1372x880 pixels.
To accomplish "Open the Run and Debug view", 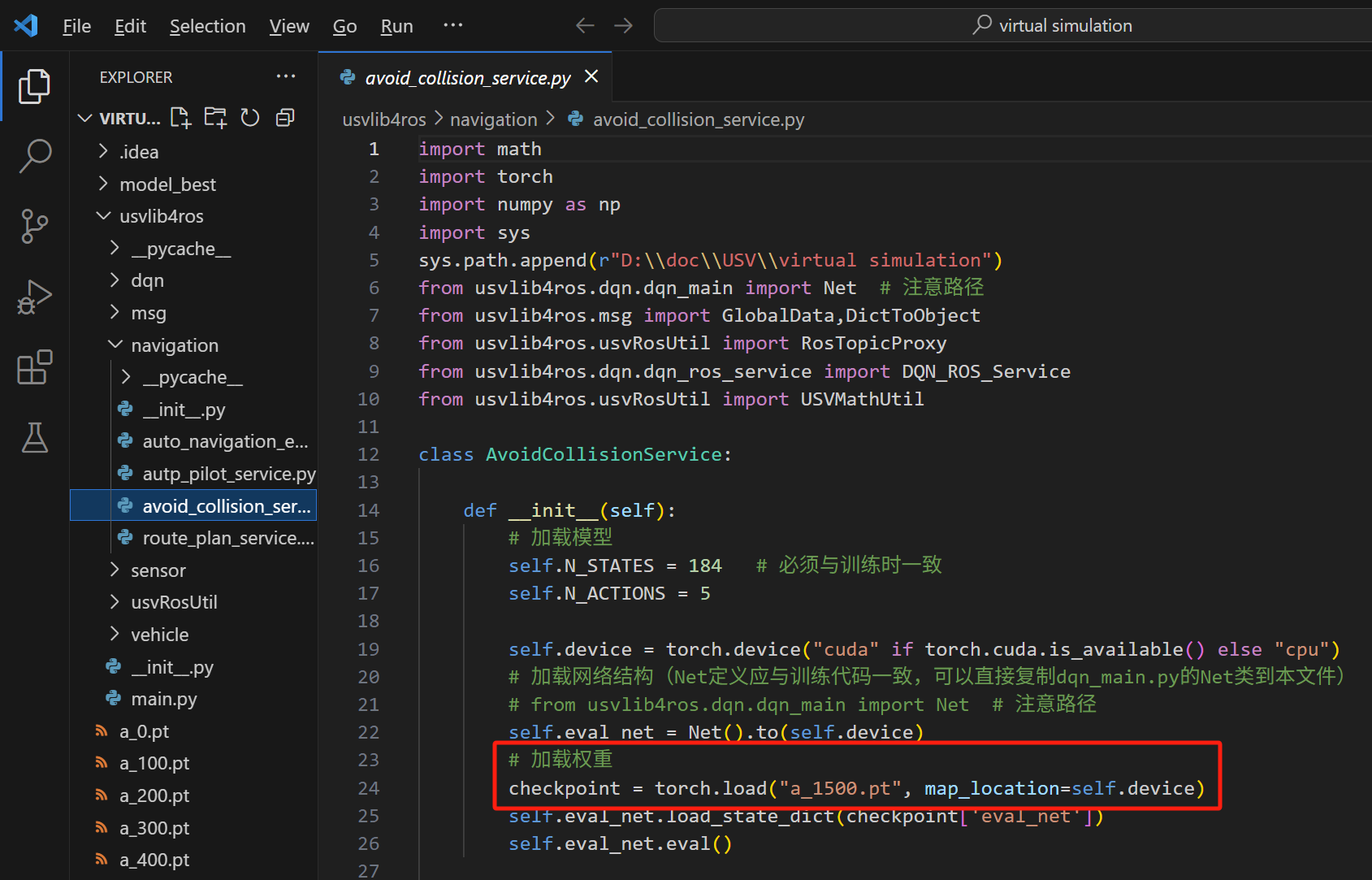I will pyautogui.click(x=34, y=297).
